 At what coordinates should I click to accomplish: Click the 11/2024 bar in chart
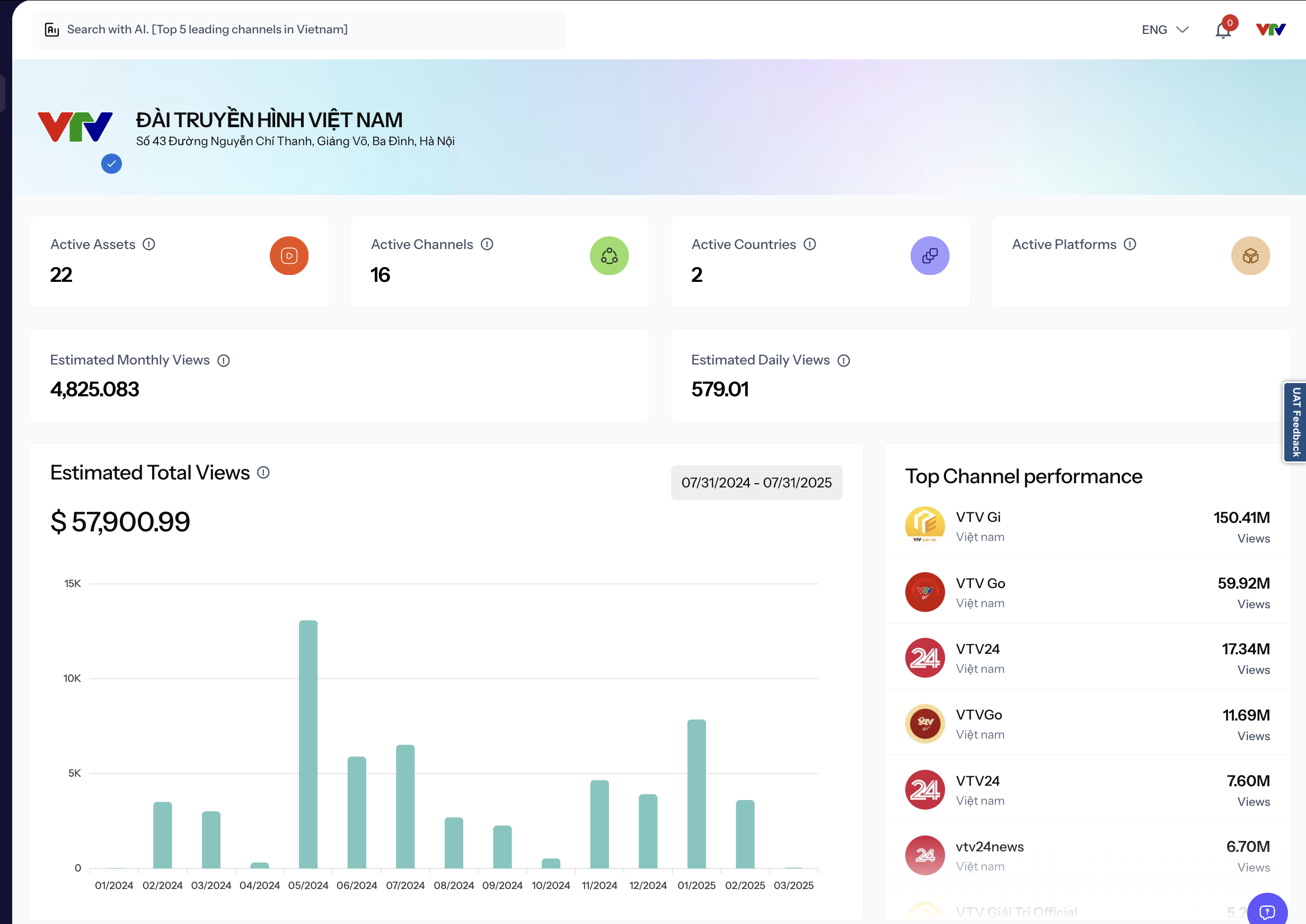[x=599, y=824]
